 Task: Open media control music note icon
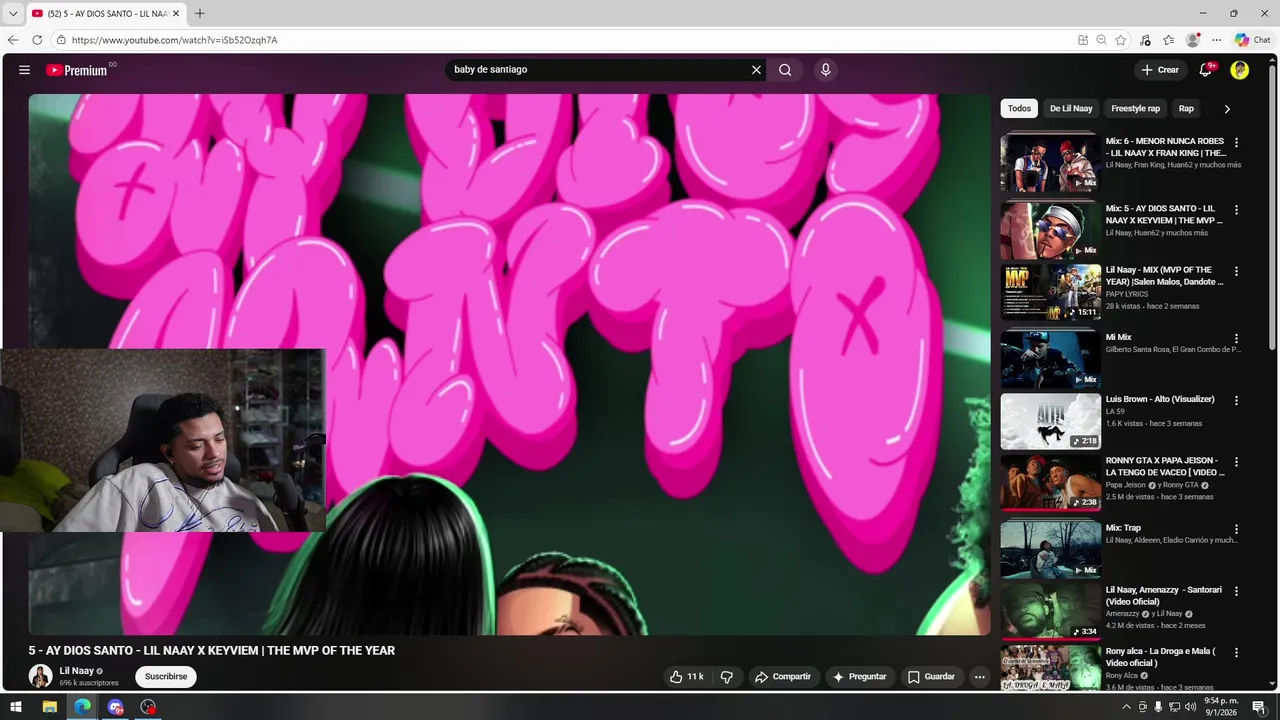1146,40
